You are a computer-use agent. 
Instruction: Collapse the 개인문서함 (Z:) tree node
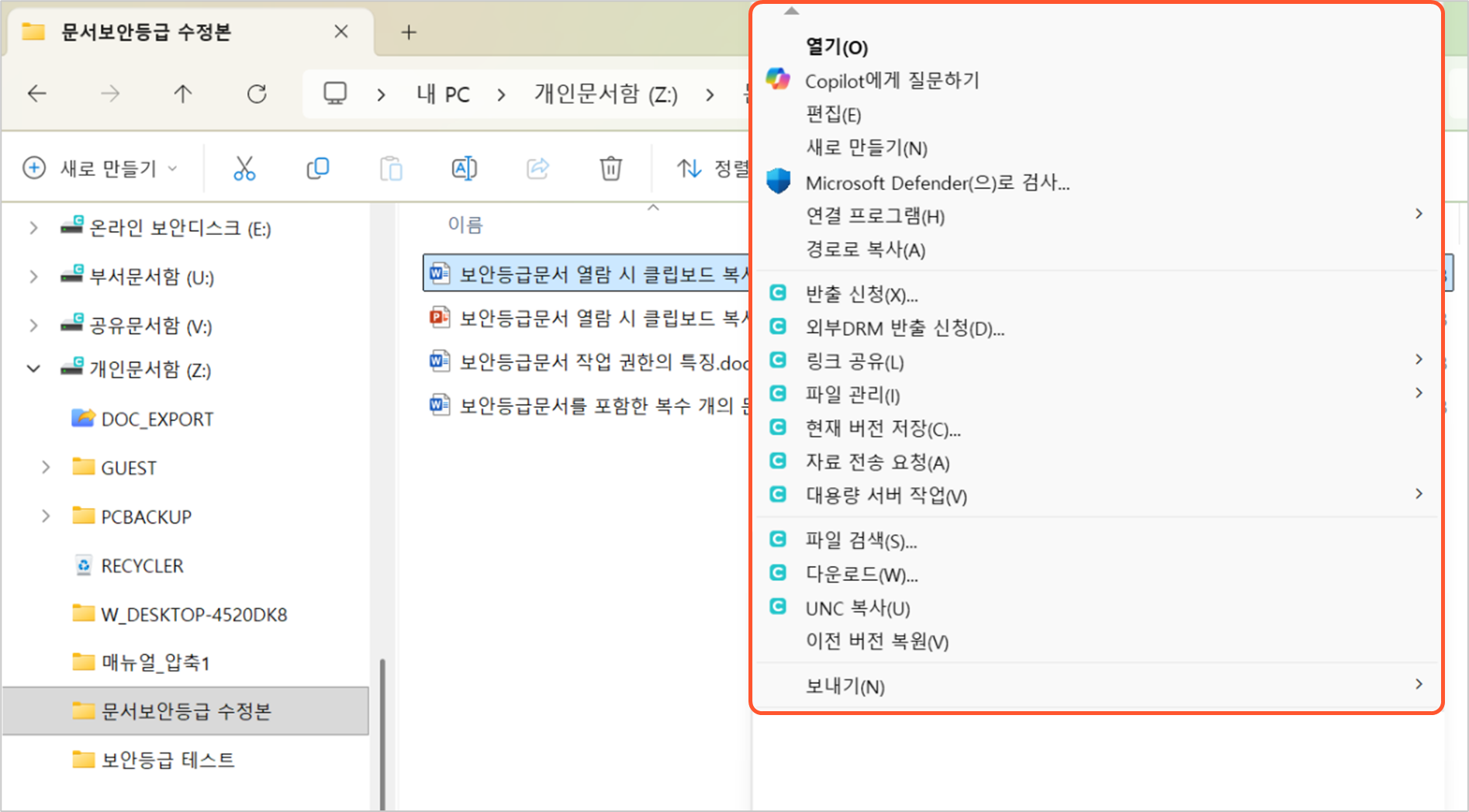[x=33, y=369]
